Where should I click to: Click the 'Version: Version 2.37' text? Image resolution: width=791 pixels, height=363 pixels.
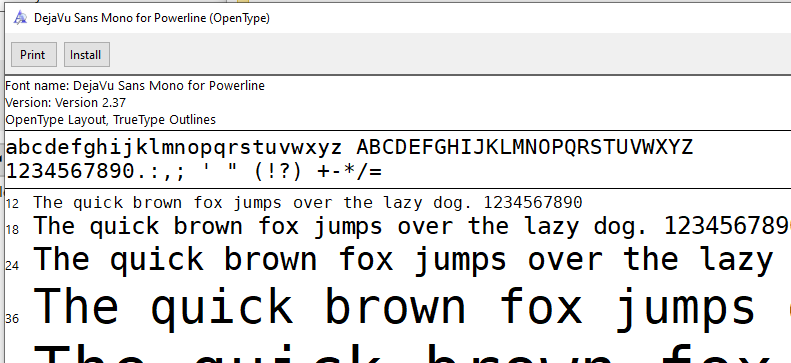click(x=65, y=102)
